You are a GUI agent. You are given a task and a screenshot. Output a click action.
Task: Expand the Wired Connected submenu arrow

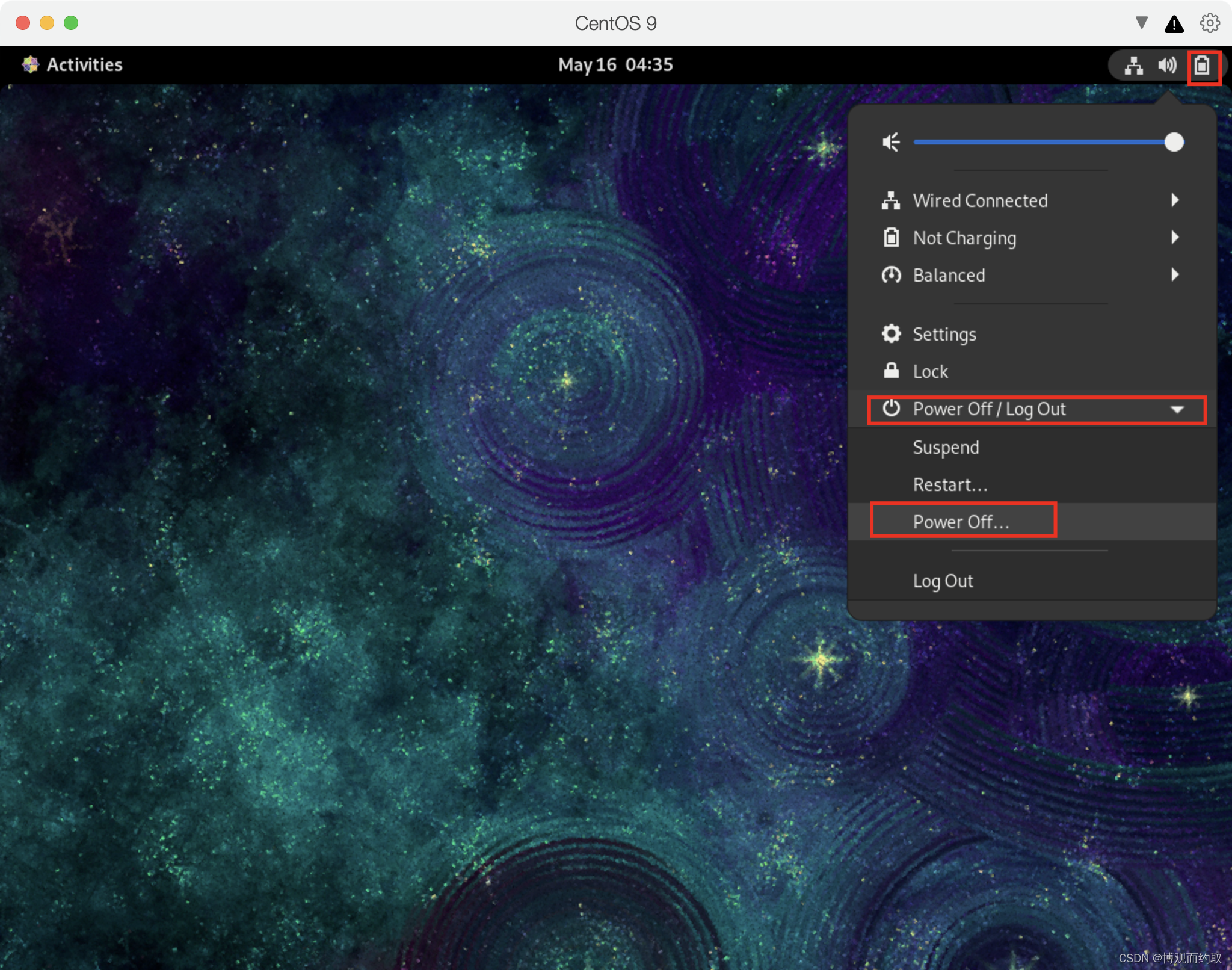[x=1175, y=200]
